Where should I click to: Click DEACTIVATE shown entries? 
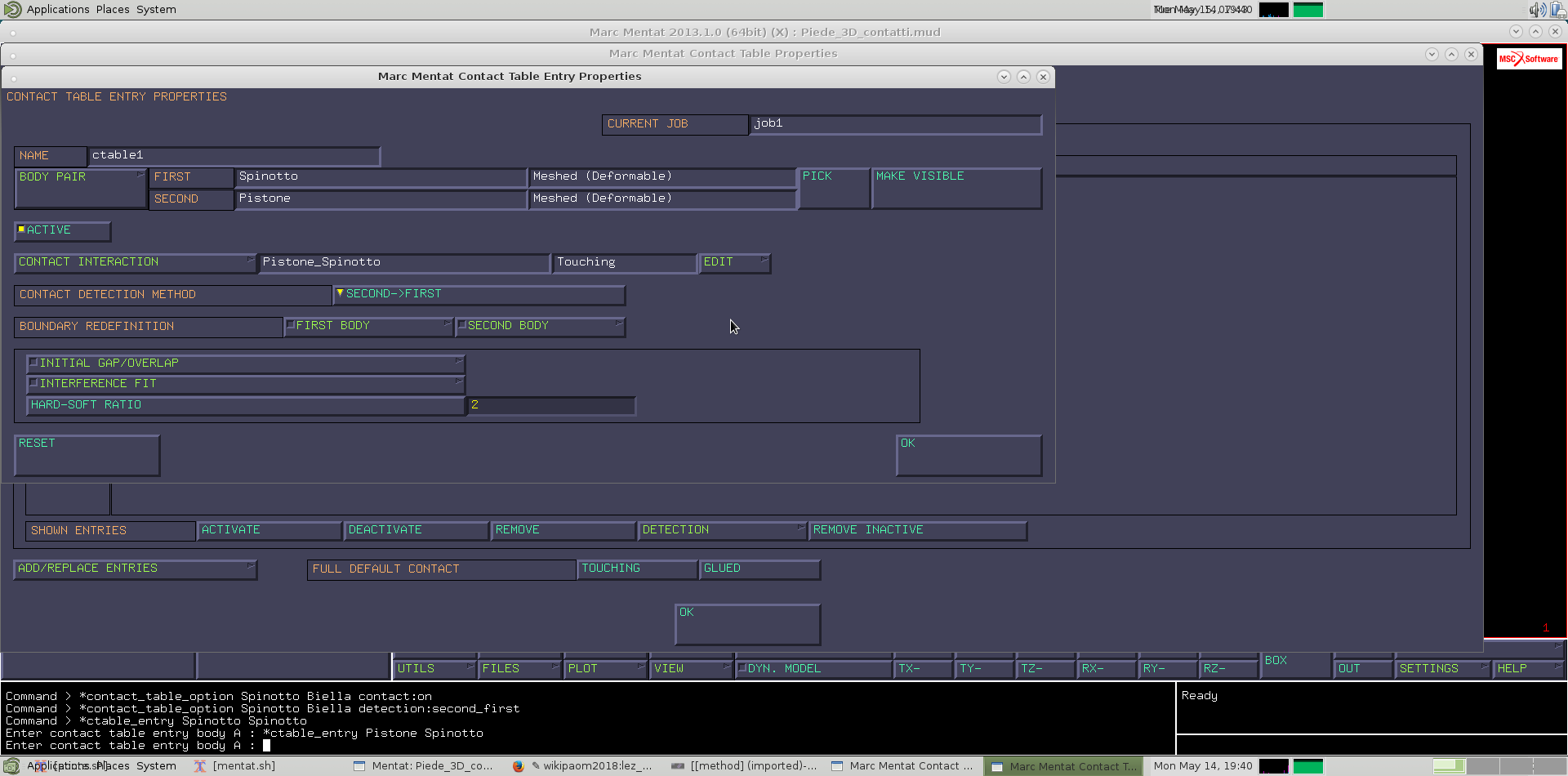pos(416,530)
